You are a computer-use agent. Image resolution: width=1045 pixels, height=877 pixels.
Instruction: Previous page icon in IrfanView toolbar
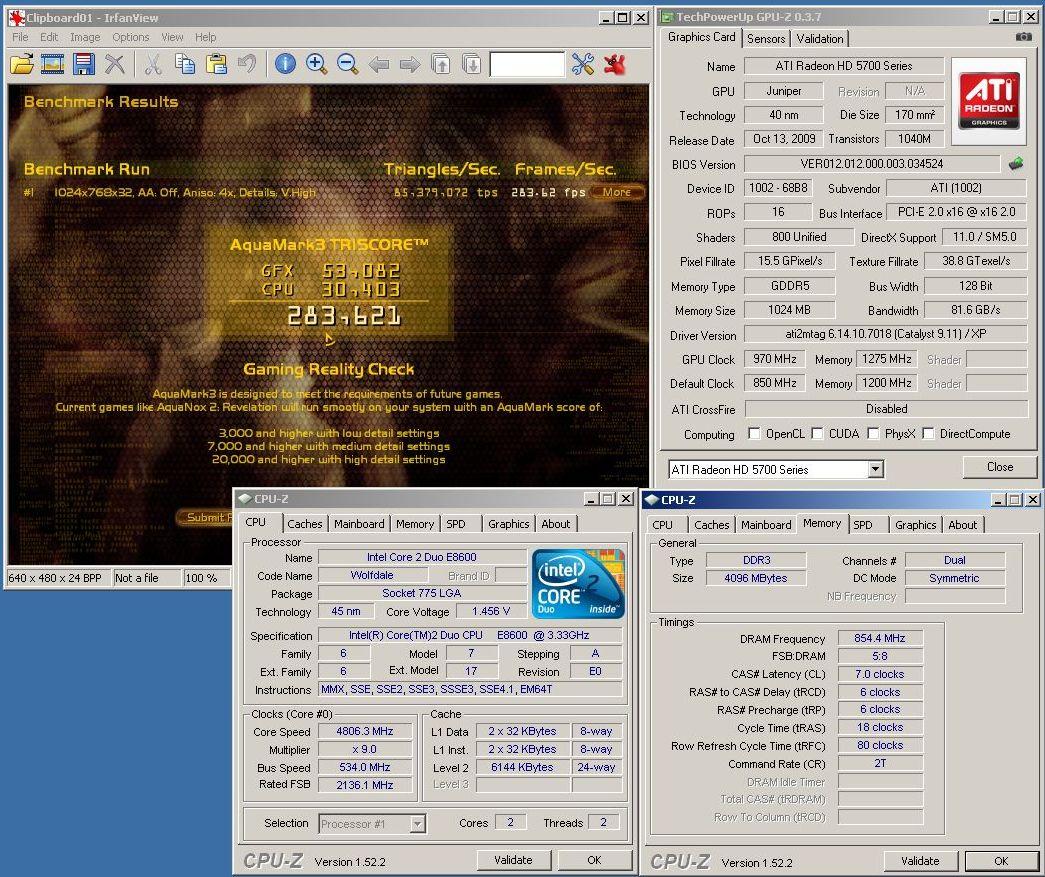(x=441, y=65)
